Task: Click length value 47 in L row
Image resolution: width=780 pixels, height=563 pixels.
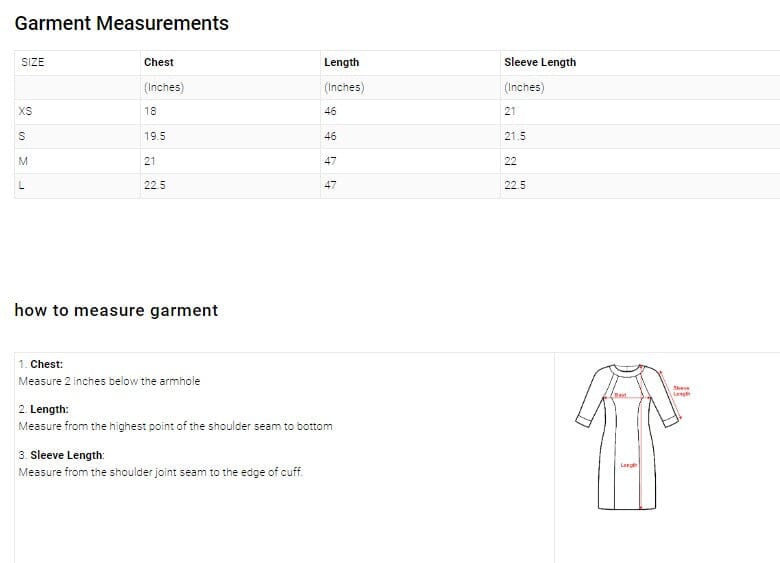Action: [331, 185]
